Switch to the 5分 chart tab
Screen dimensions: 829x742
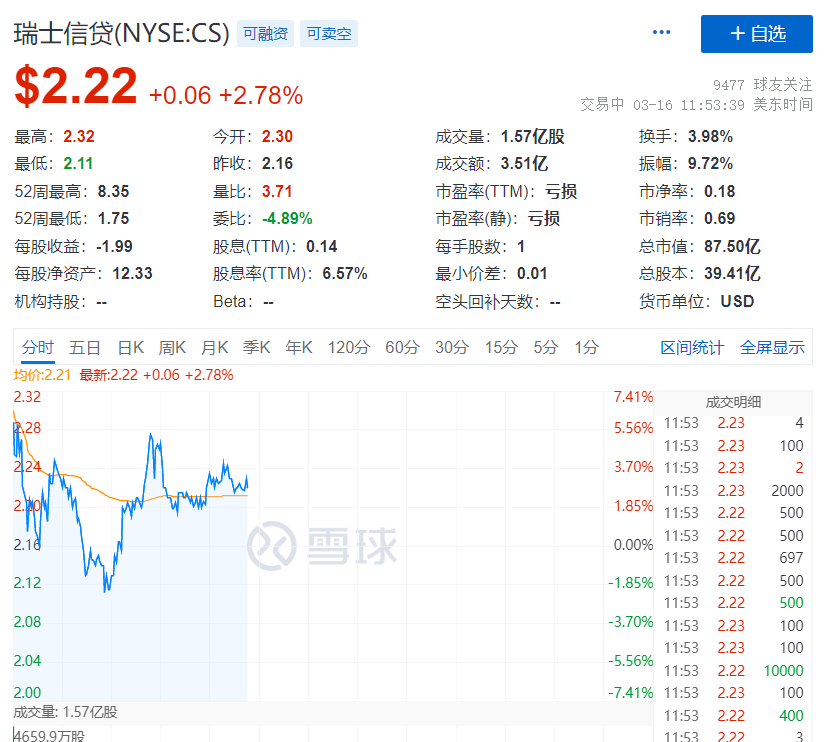tap(546, 347)
